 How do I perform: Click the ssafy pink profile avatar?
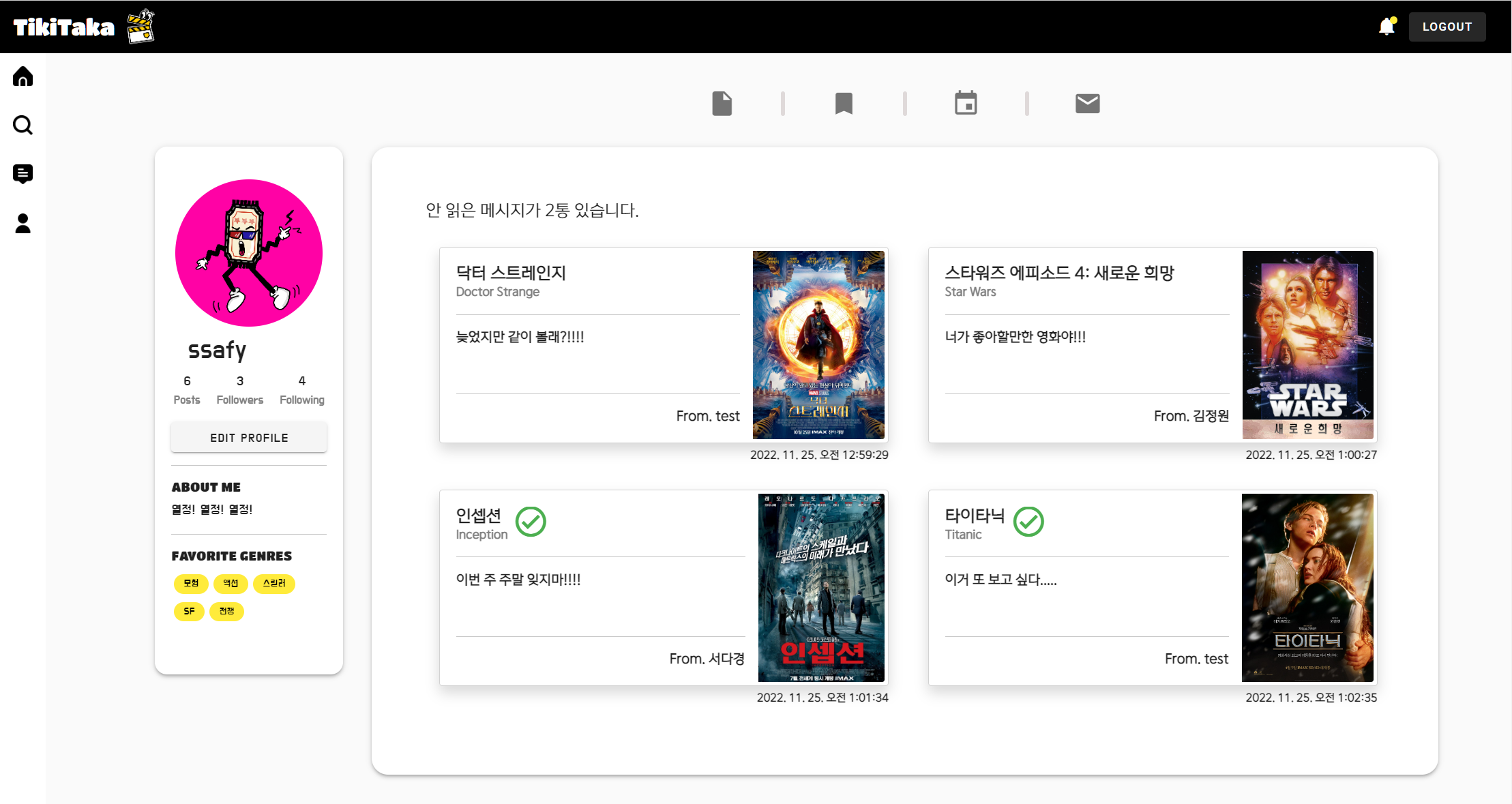249,253
